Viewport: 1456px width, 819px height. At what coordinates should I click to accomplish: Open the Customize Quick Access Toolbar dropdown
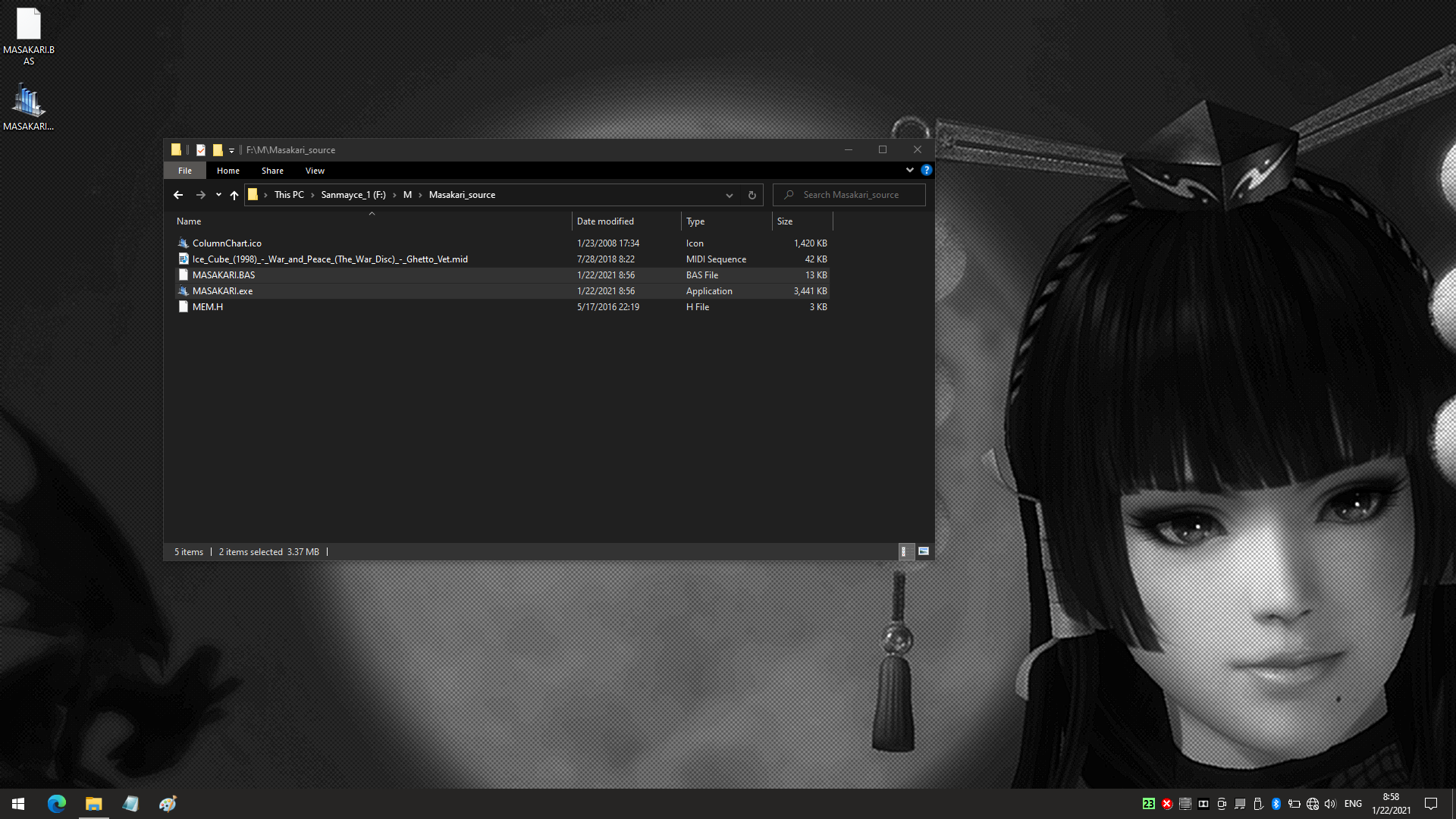232,150
